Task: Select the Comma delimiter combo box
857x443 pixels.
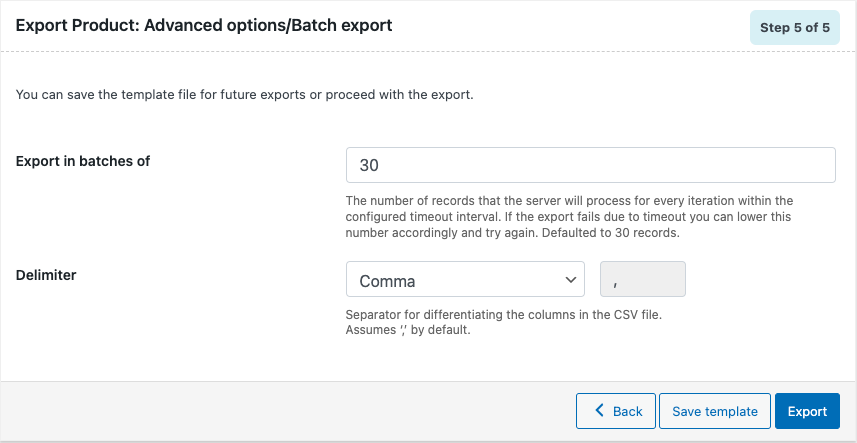Action: (465, 279)
